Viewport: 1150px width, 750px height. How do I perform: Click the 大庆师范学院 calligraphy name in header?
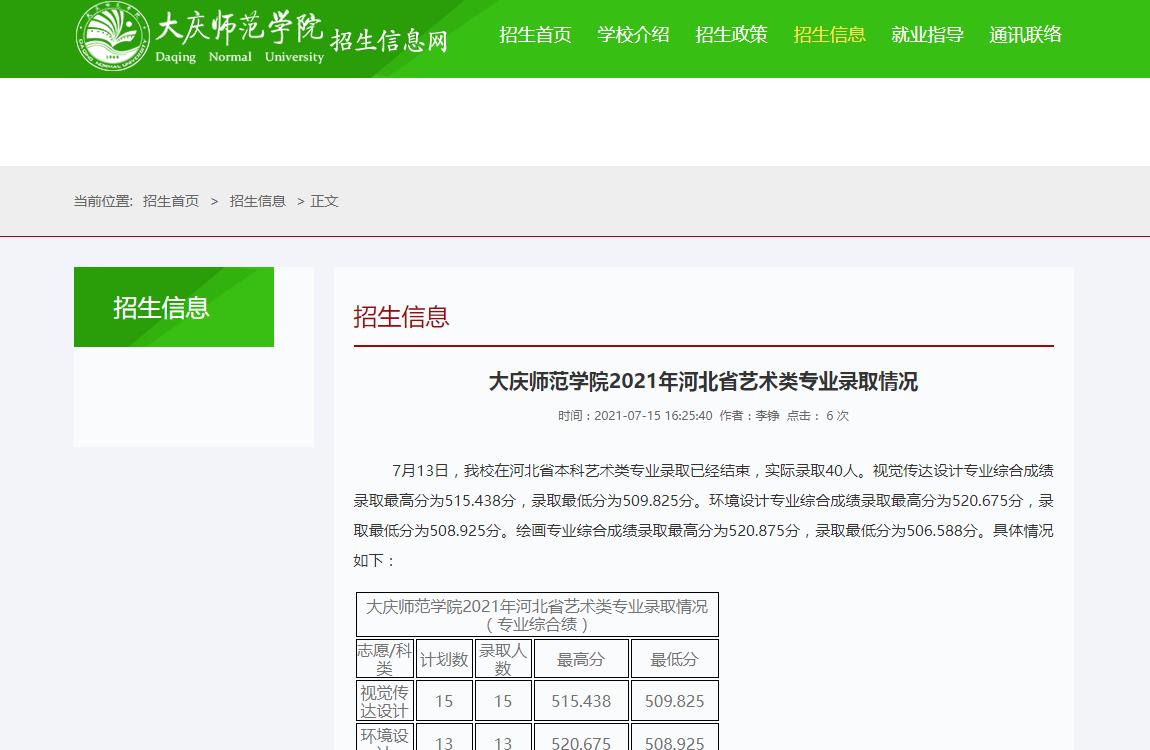click(x=239, y=28)
